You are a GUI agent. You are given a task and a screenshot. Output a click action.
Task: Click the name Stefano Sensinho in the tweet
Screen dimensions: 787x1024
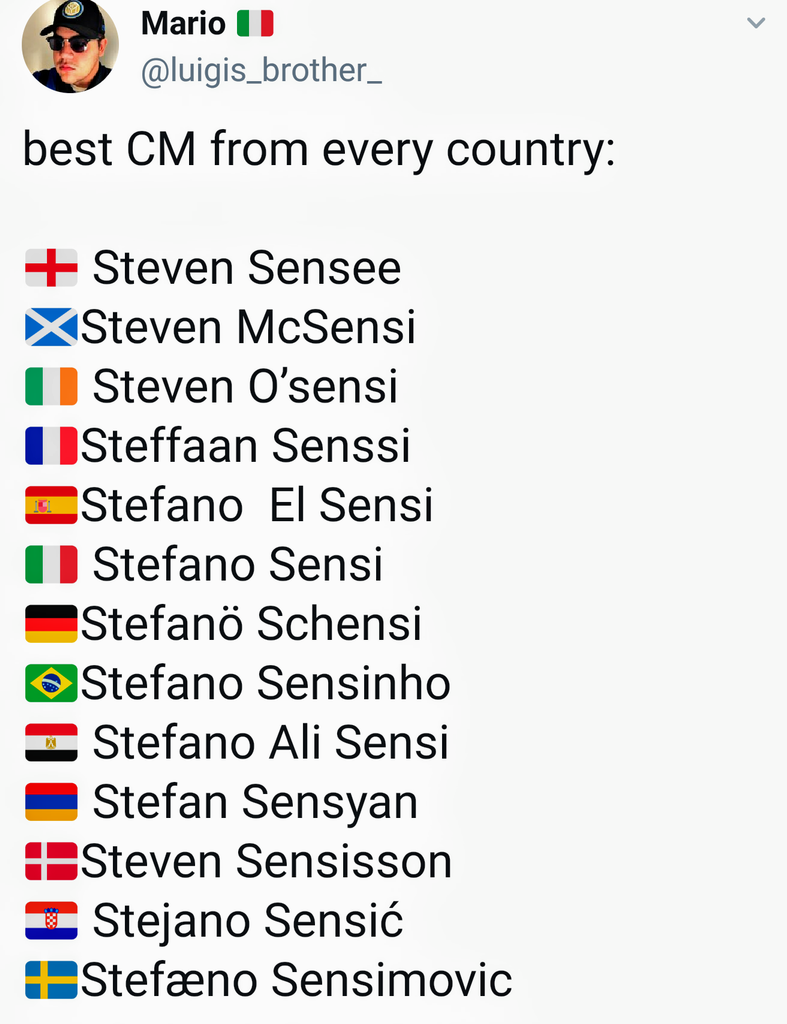pyautogui.click(x=265, y=684)
